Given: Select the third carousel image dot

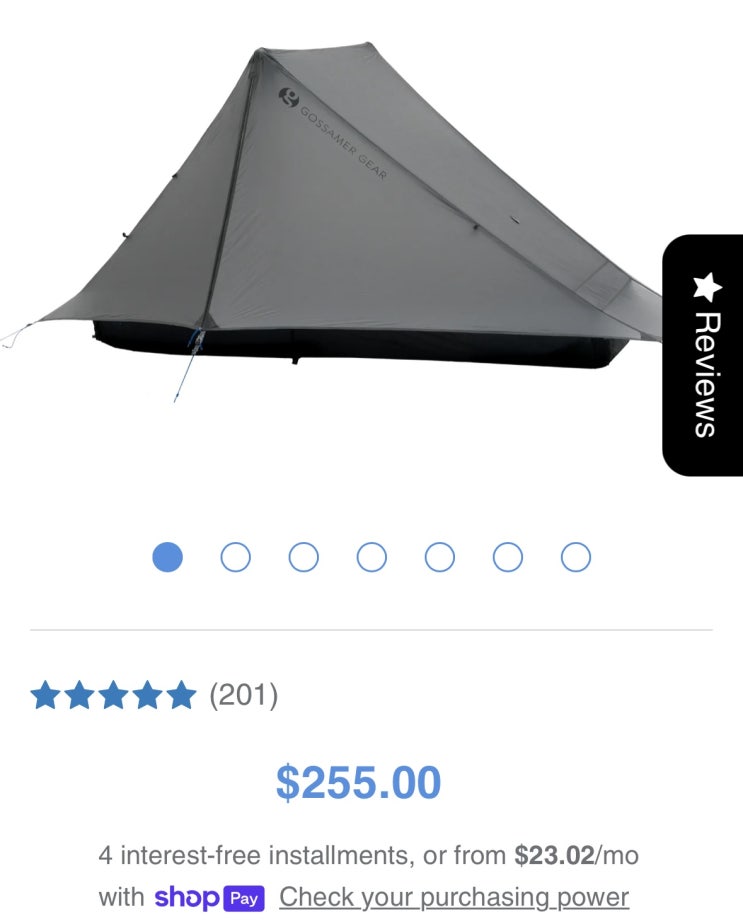Looking at the screenshot, I should 303,557.
